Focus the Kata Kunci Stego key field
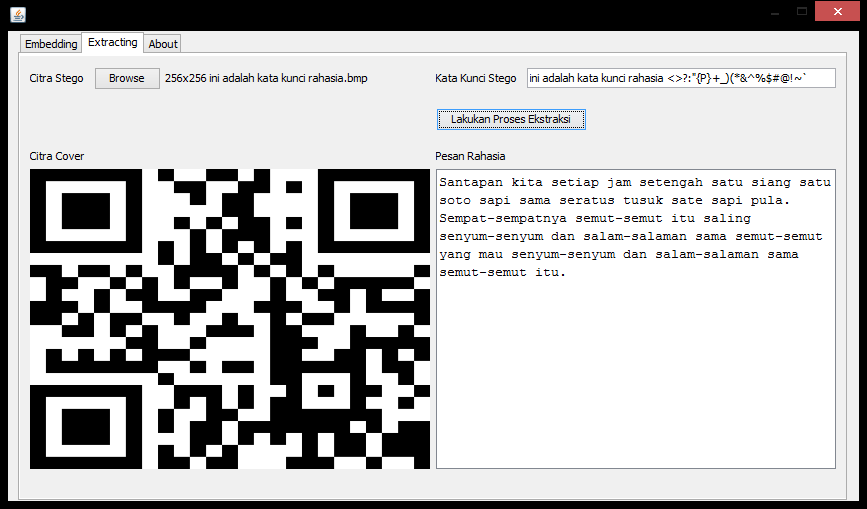 680,78
